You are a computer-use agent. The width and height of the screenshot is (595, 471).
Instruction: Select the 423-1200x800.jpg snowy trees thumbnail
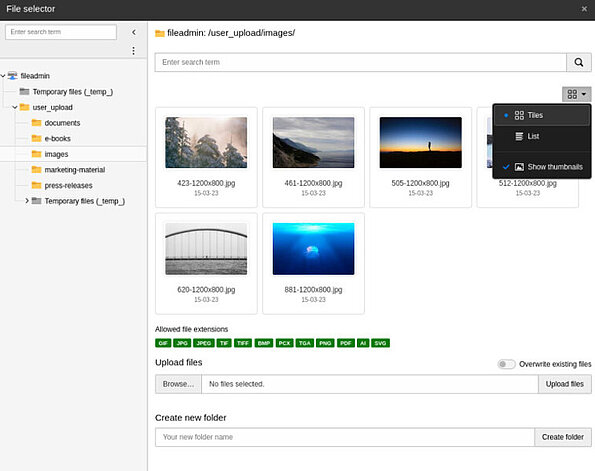tap(206, 142)
